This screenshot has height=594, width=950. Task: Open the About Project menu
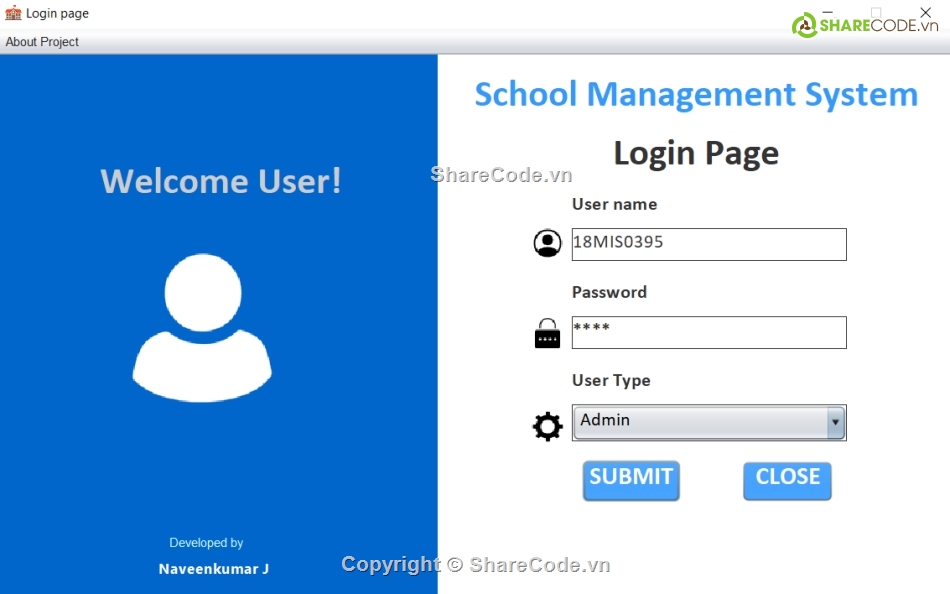(x=42, y=42)
